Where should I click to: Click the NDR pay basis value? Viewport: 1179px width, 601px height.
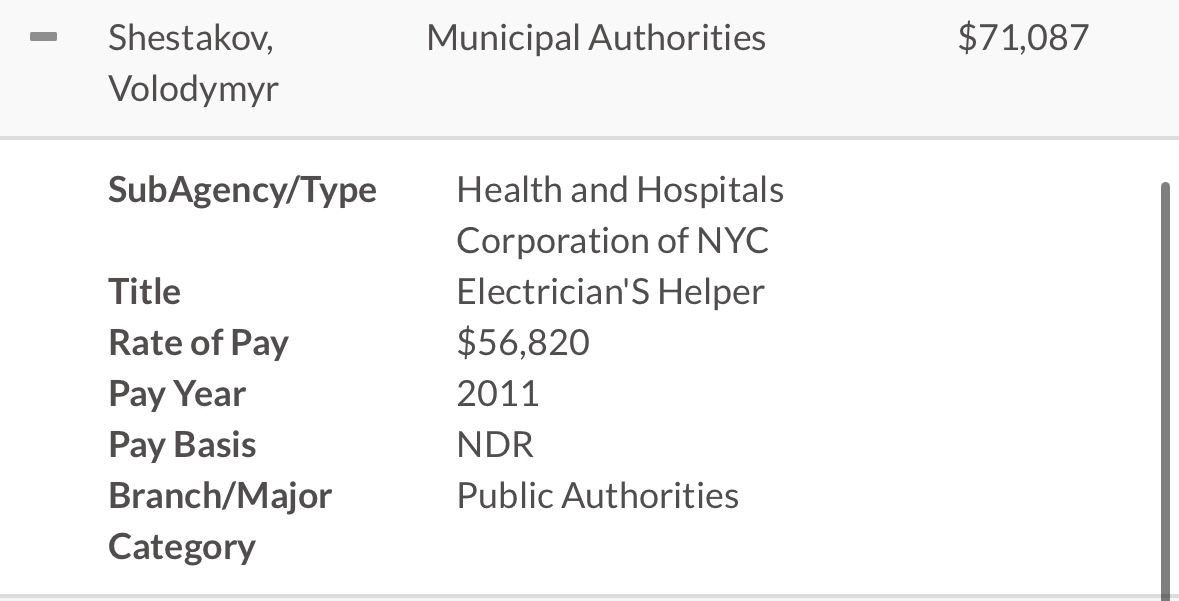(495, 445)
